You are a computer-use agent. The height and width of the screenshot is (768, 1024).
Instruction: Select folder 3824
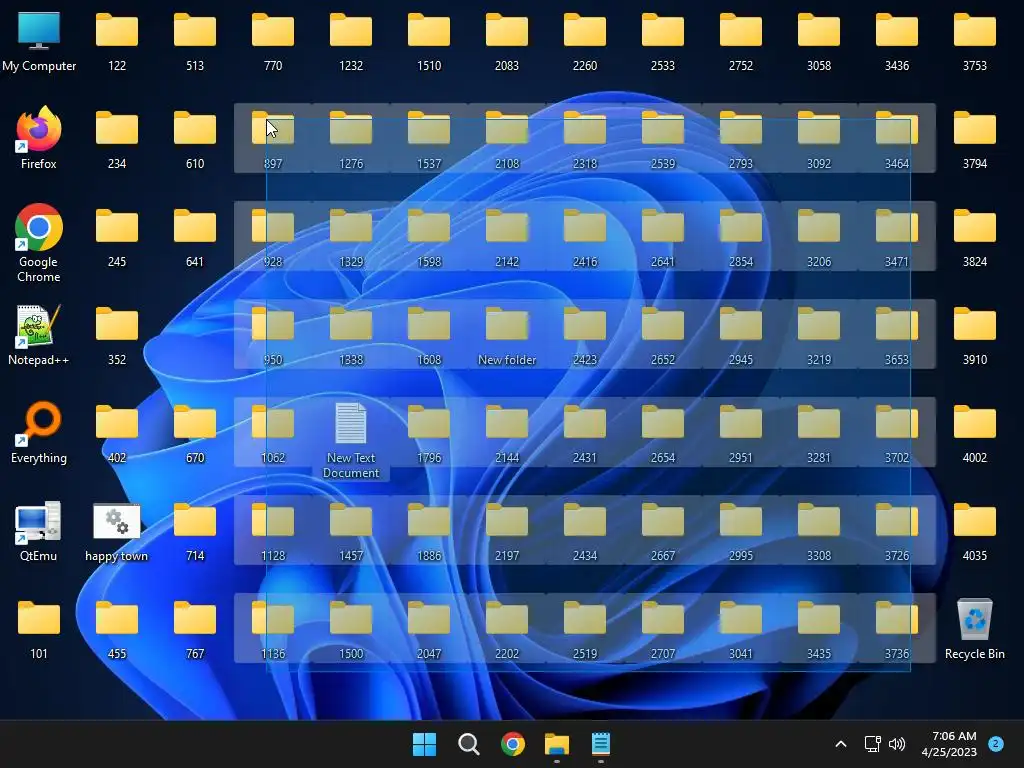pyautogui.click(x=974, y=236)
